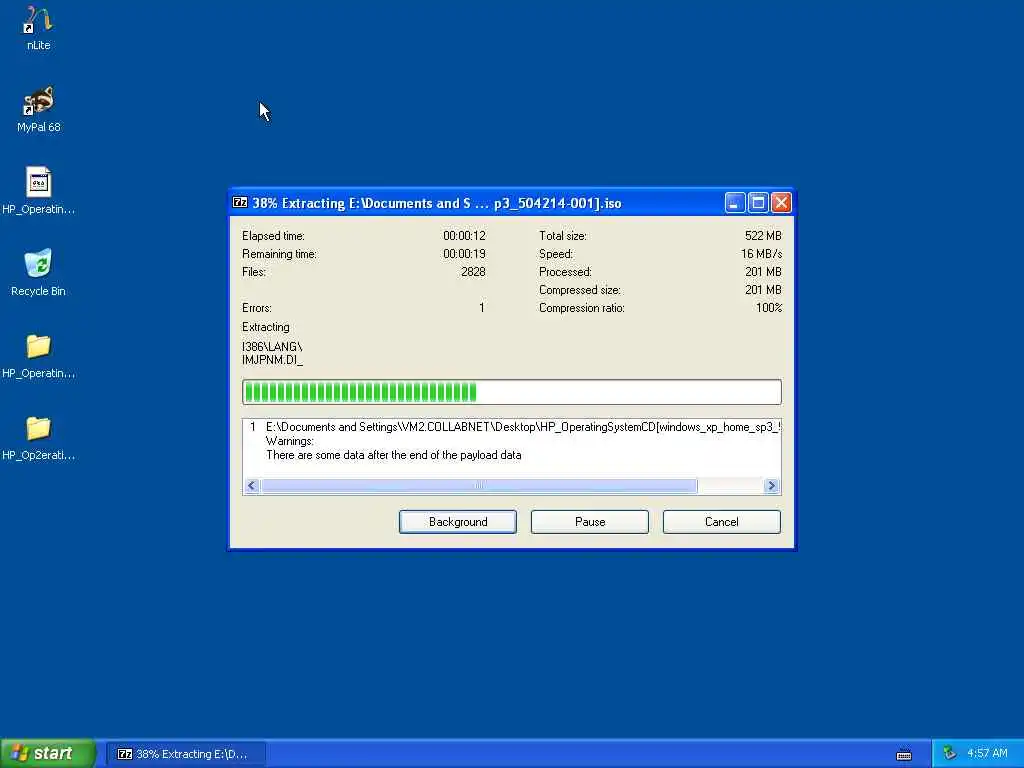Image resolution: width=1024 pixels, height=768 pixels.
Task: Click the current file name IMJPNM.DI_
Action: 273,360
